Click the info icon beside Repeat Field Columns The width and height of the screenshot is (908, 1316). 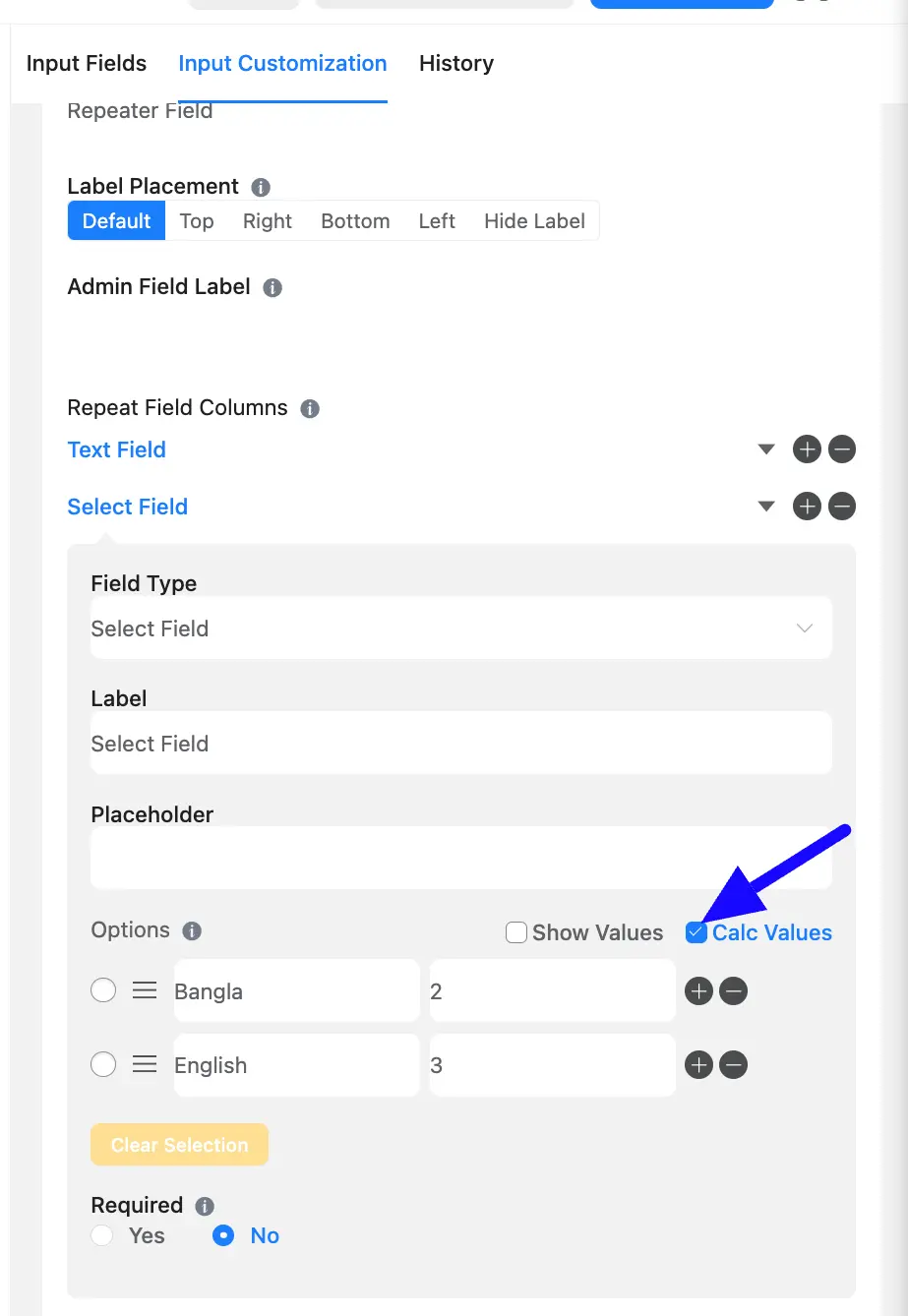pyautogui.click(x=310, y=409)
